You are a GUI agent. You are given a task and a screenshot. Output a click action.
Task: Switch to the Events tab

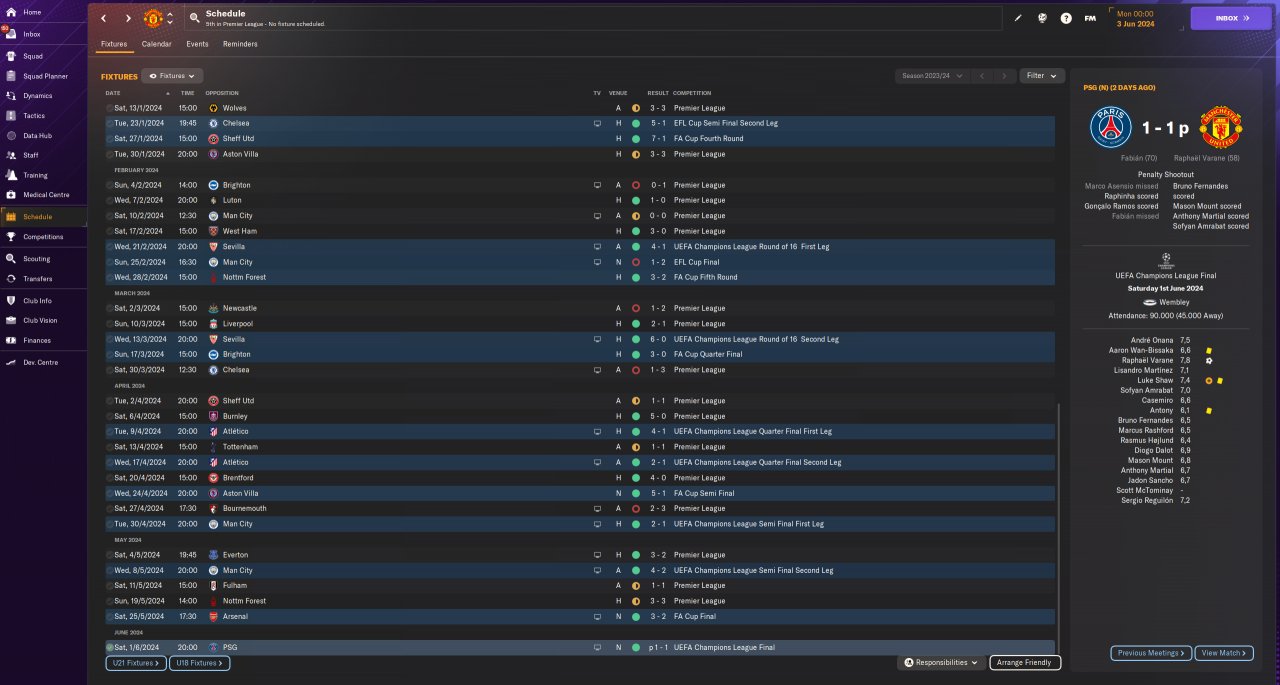coord(197,44)
